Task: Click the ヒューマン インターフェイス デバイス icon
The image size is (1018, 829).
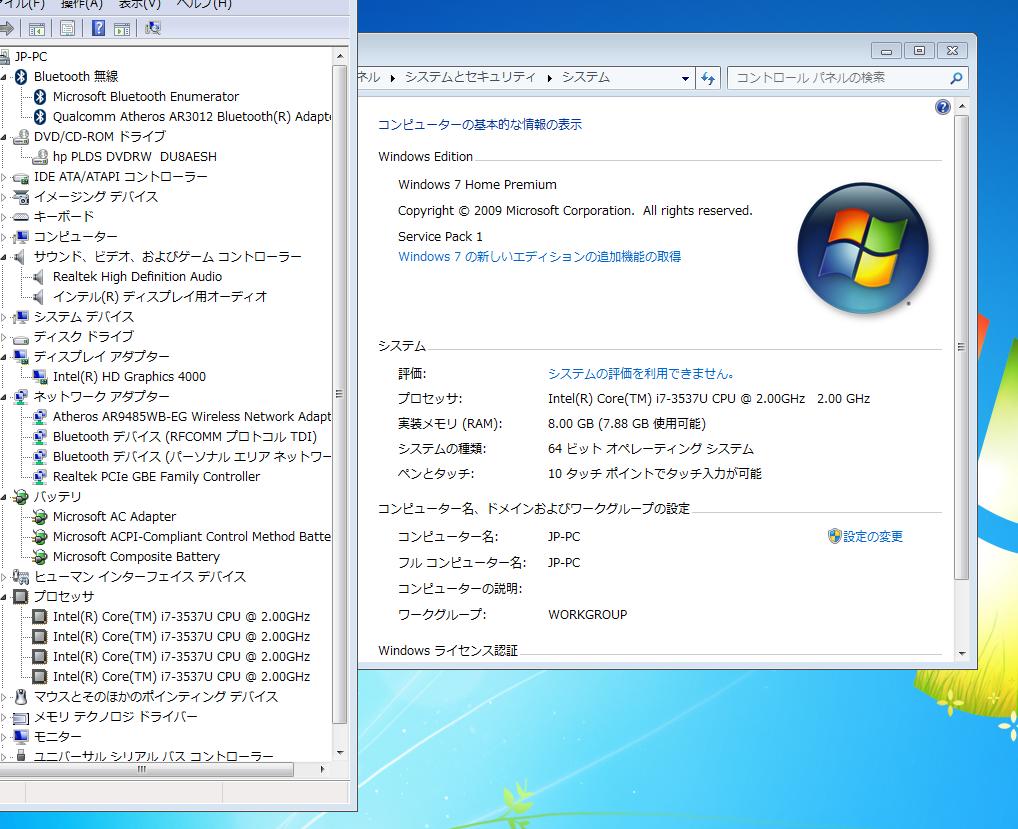Action: pyautogui.click(x=21, y=576)
